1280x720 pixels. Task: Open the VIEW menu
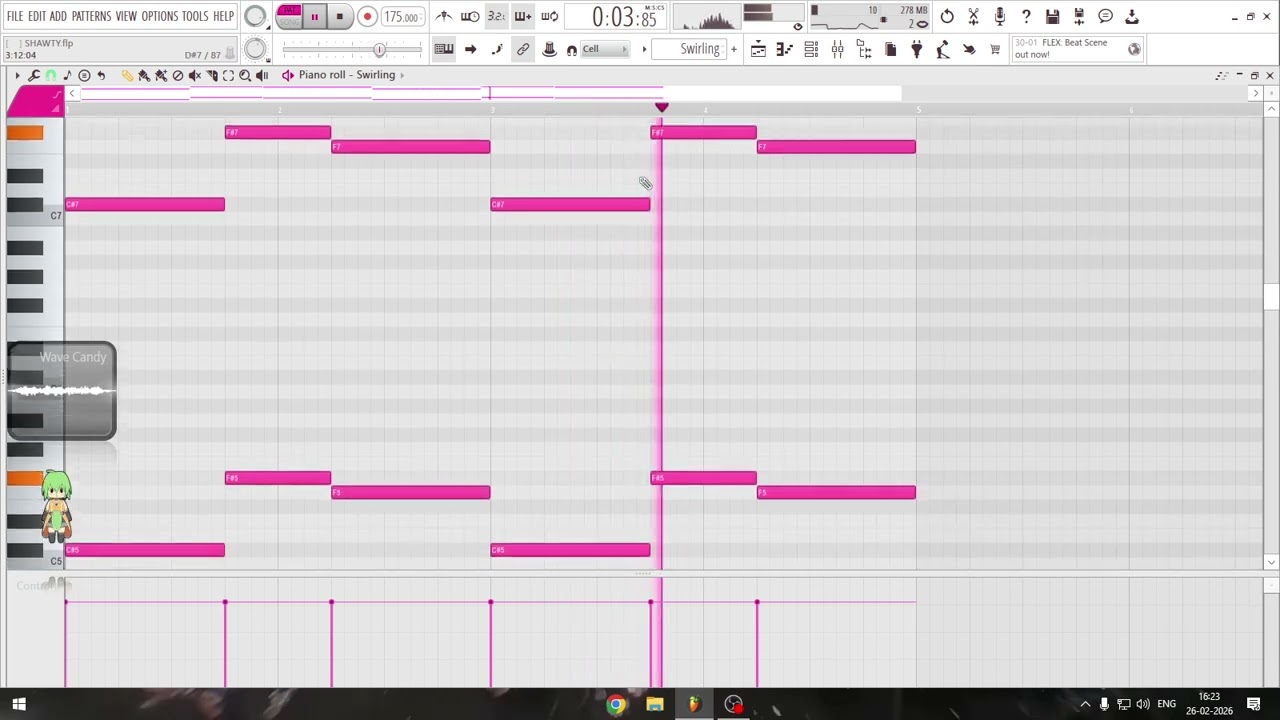(126, 16)
